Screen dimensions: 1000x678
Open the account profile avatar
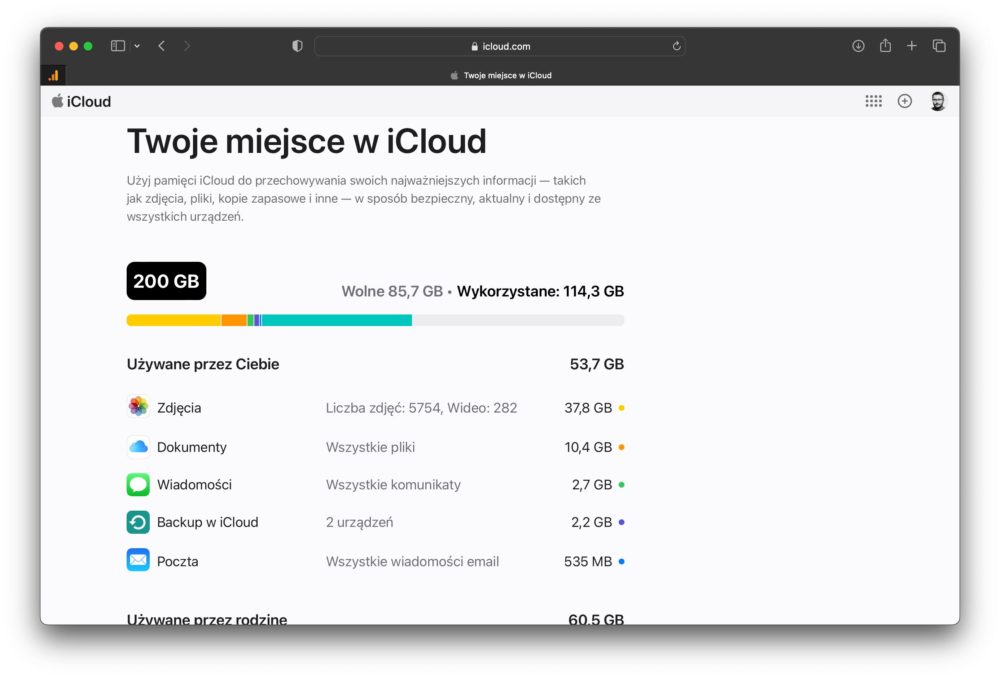938,101
